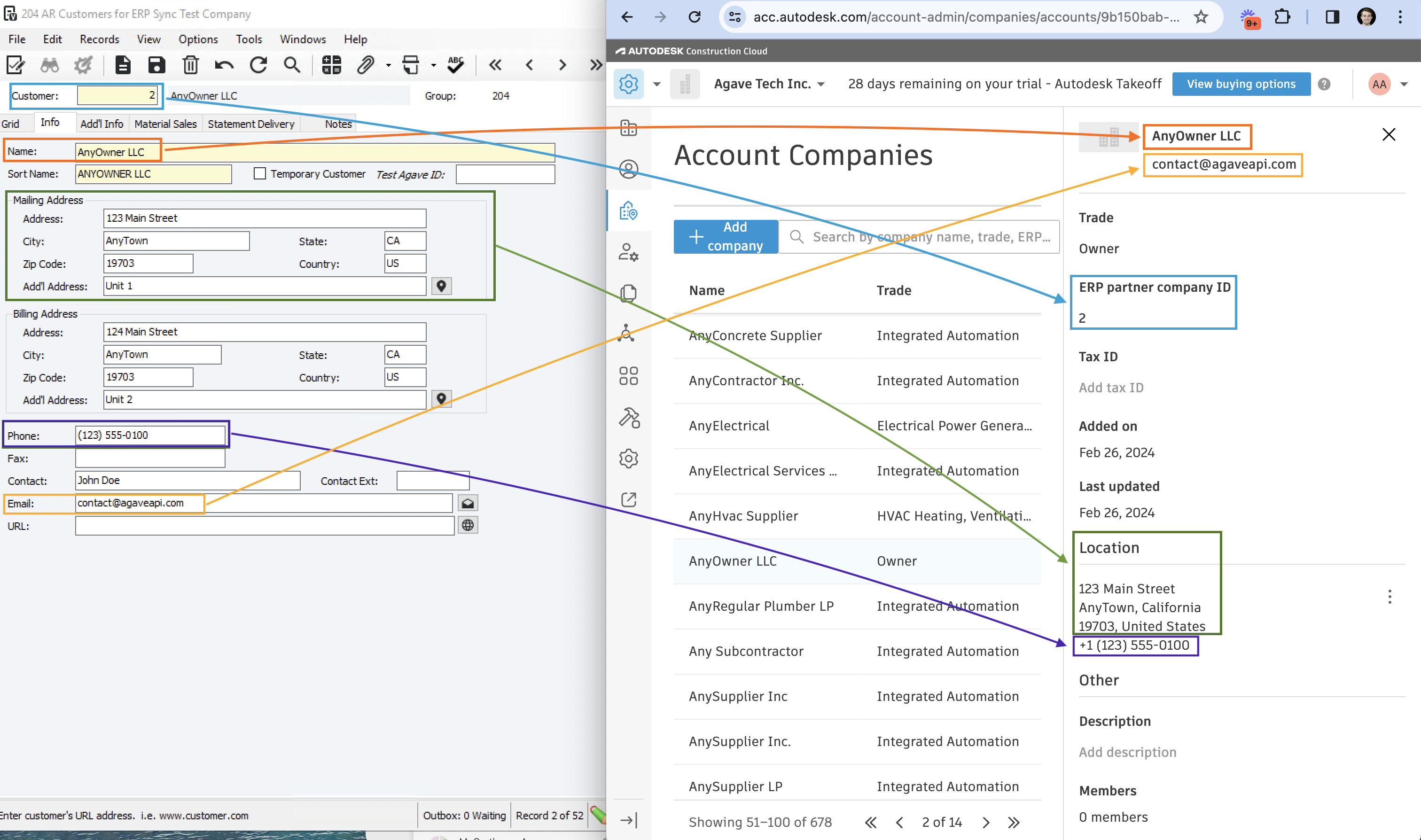Click the refresh icon in ERP toolbar
Image resolution: width=1421 pixels, height=840 pixels.
[258, 64]
